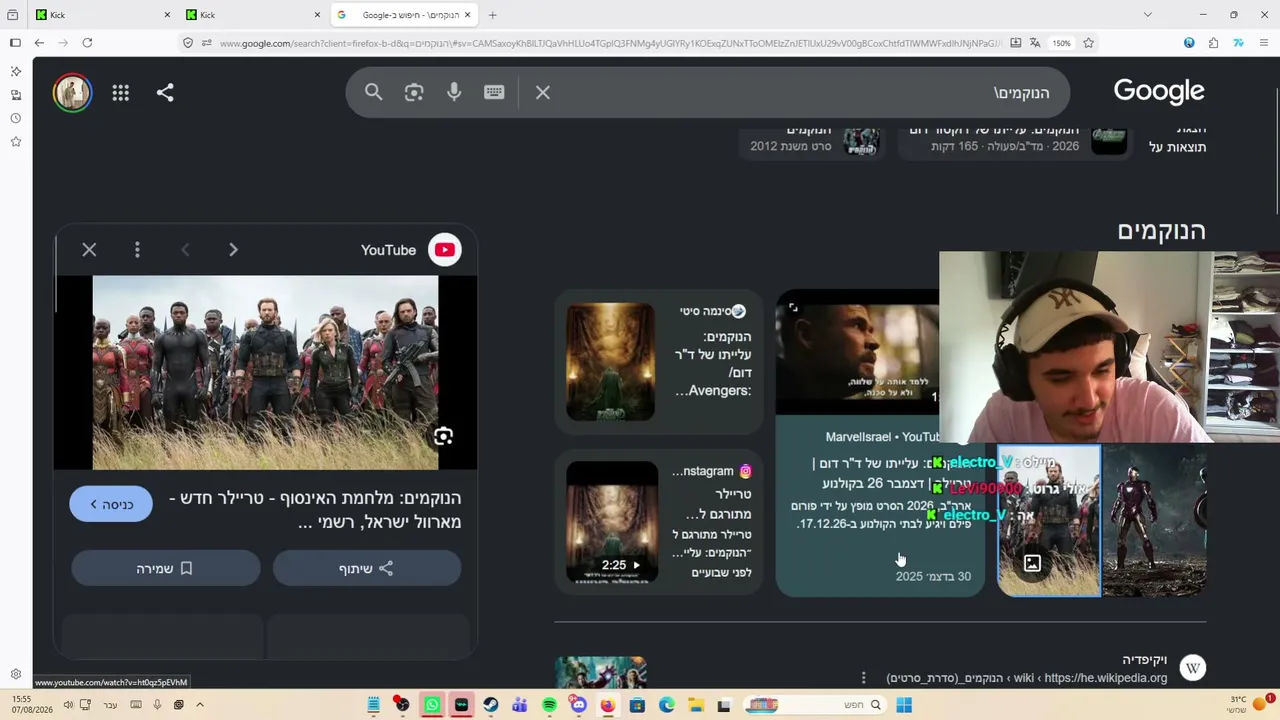The height and width of the screenshot is (720, 1280).
Task: Click the page vertical scrollbar
Action: point(1277,150)
